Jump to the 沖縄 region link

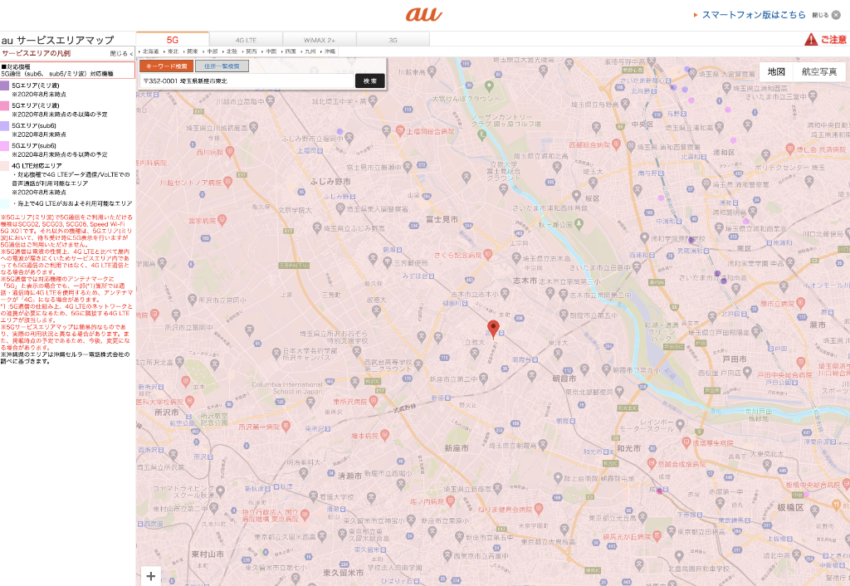tap(329, 50)
